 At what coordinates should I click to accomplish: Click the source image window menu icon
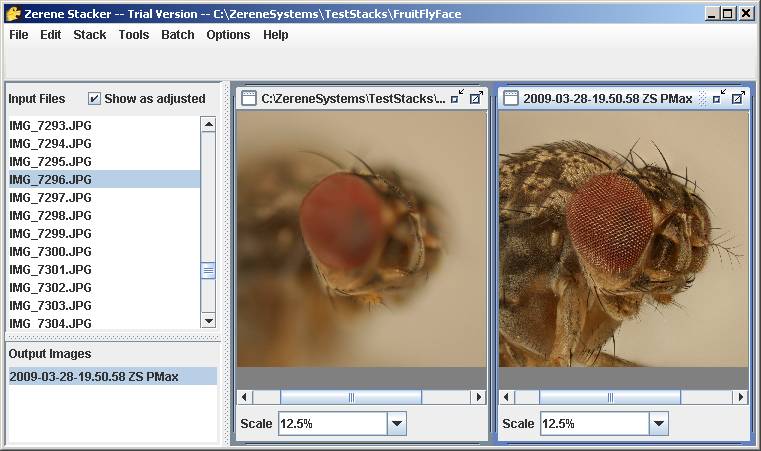[x=248, y=98]
